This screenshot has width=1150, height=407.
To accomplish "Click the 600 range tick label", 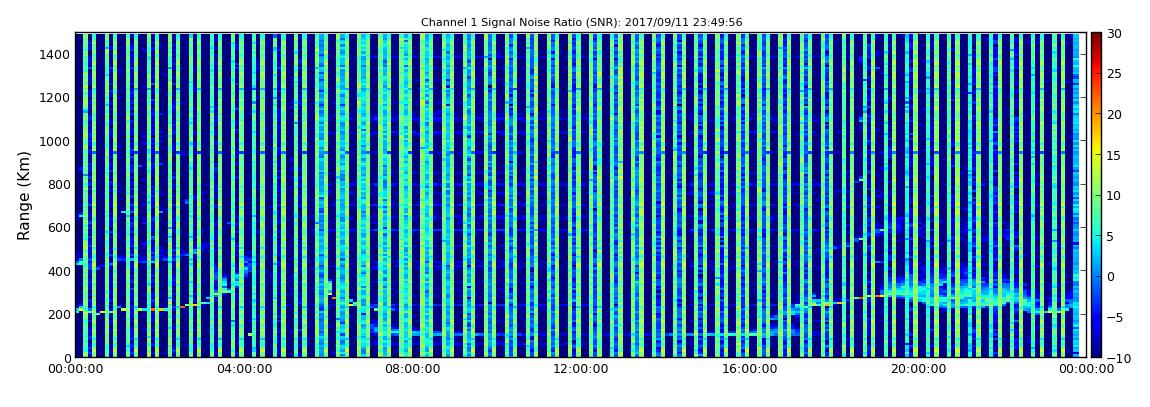I will point(59,228).
